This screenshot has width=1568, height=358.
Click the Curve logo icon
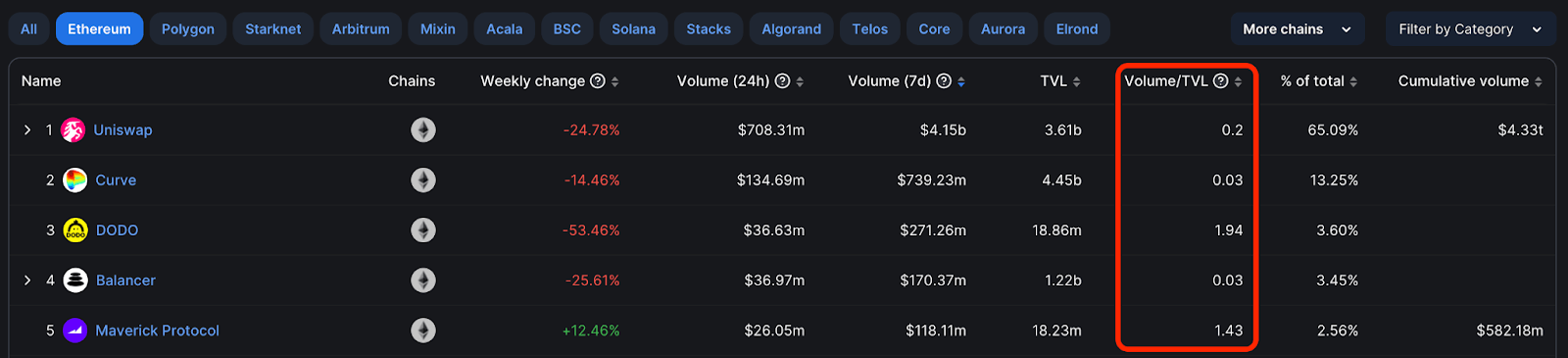(x=74, y=179)
